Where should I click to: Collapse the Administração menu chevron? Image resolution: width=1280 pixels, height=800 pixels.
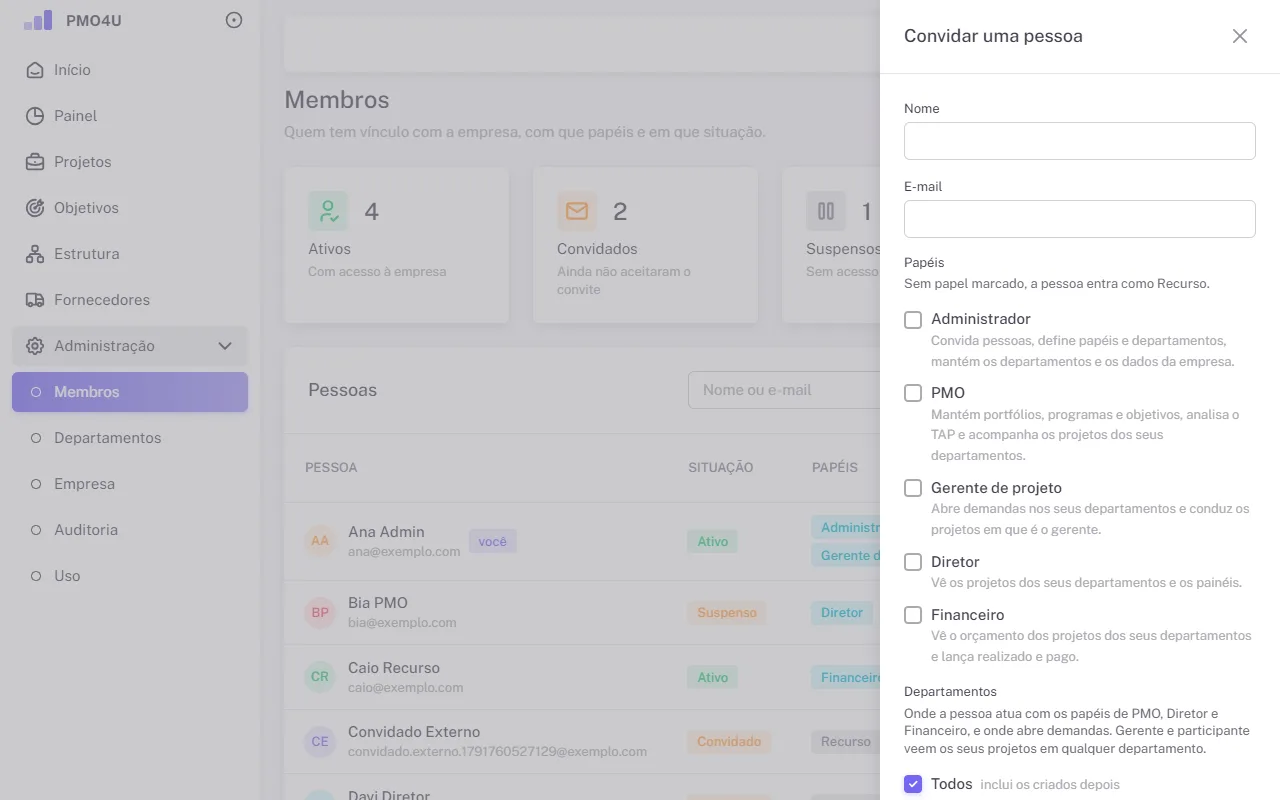click(x=225, y=346)
